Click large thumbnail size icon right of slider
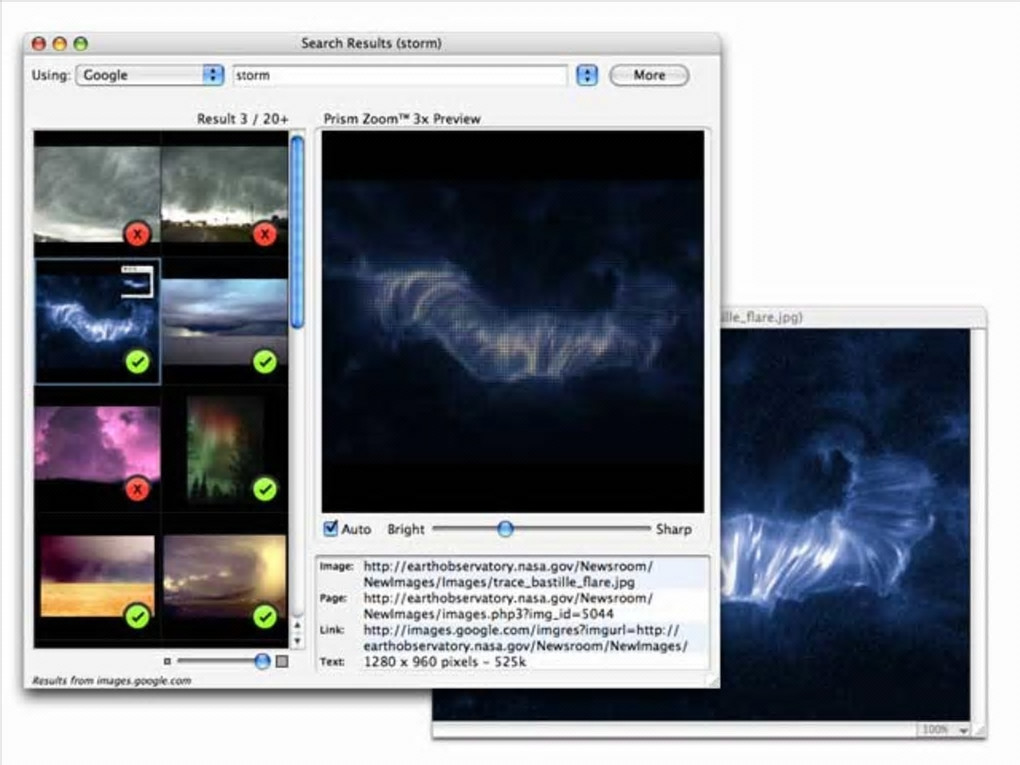This screenshot has height=765, width=1020. coord(282,661)
